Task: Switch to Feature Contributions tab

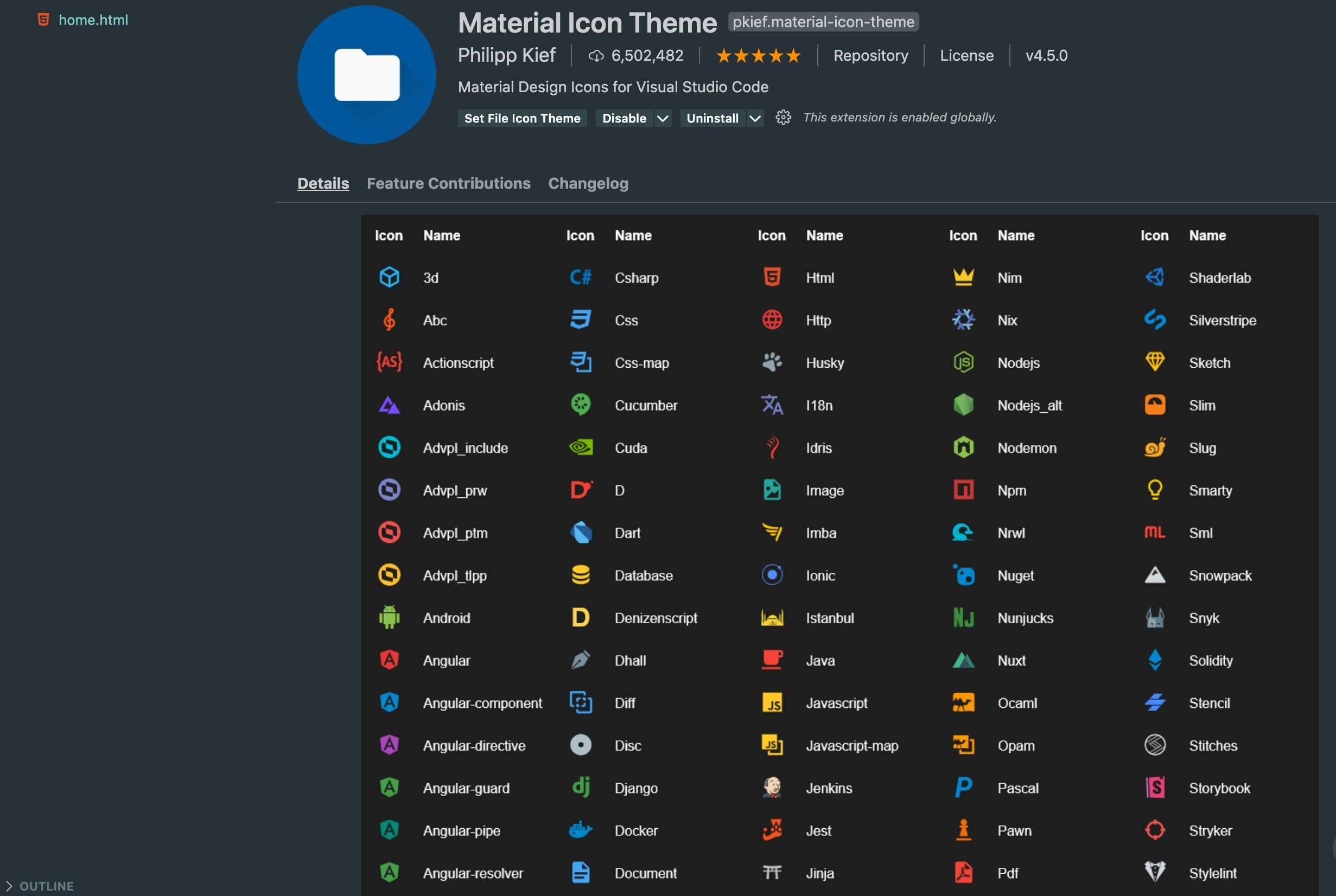Action: (448, 183)
